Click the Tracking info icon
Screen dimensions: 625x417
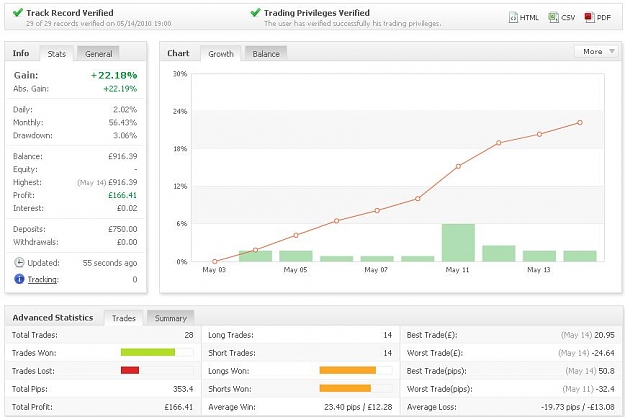click(19, 279)
